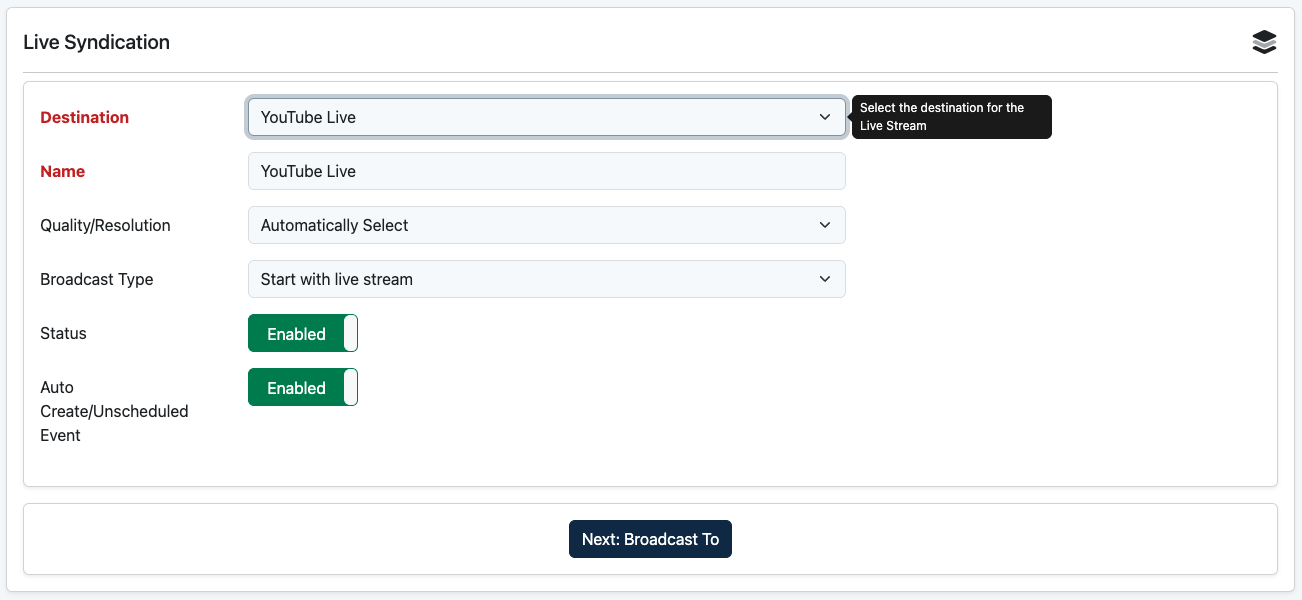Viewport: 1302px width, 600px height.
Task: Click the stacked layers icon
Action: tap(1264, 42)
